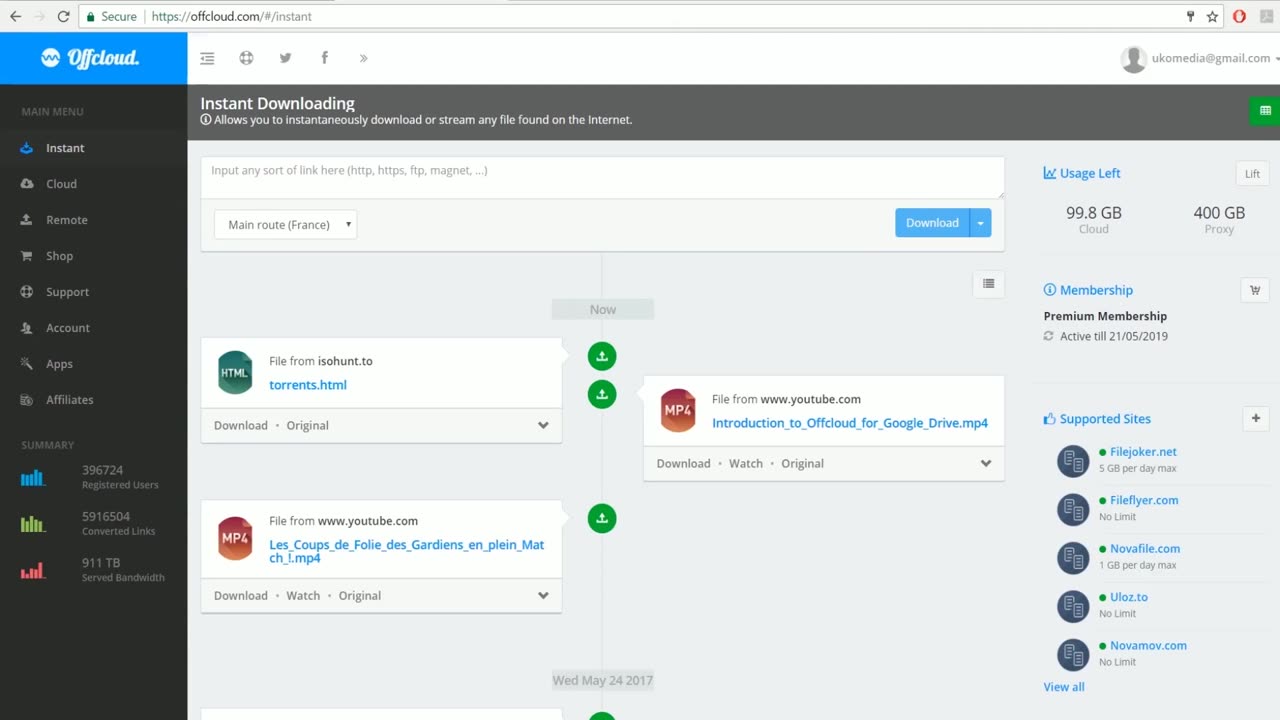Click green upload icon beside Introduction_to_Offcloud video

coord(602,394)
